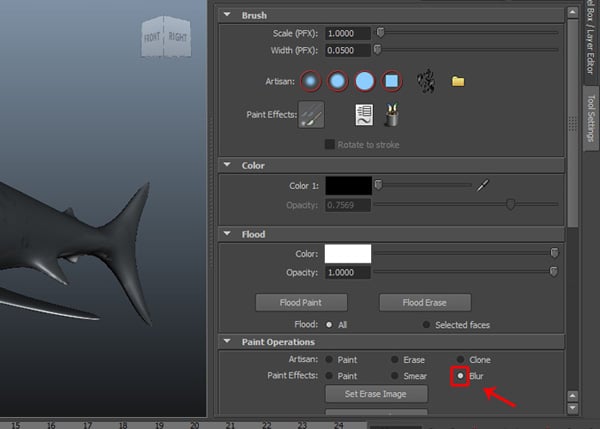The height and width of the screenshot is (429, 600).
Task: Select Paint Effects Blur radio button
Action: coord(460,376)
